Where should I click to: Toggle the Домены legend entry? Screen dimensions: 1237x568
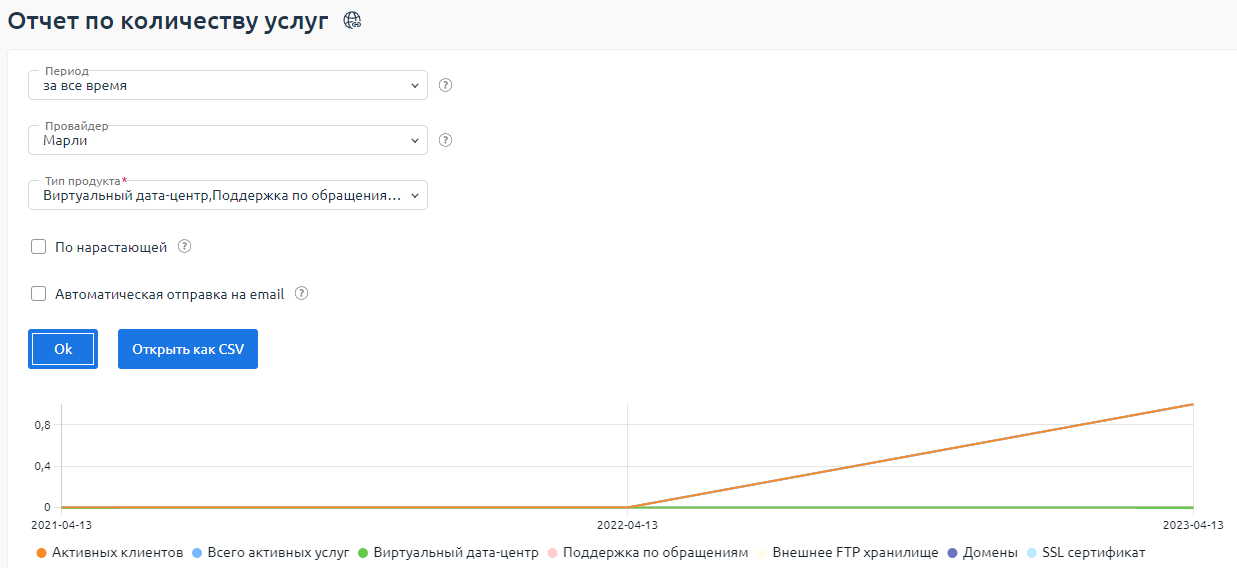[981, 552]
